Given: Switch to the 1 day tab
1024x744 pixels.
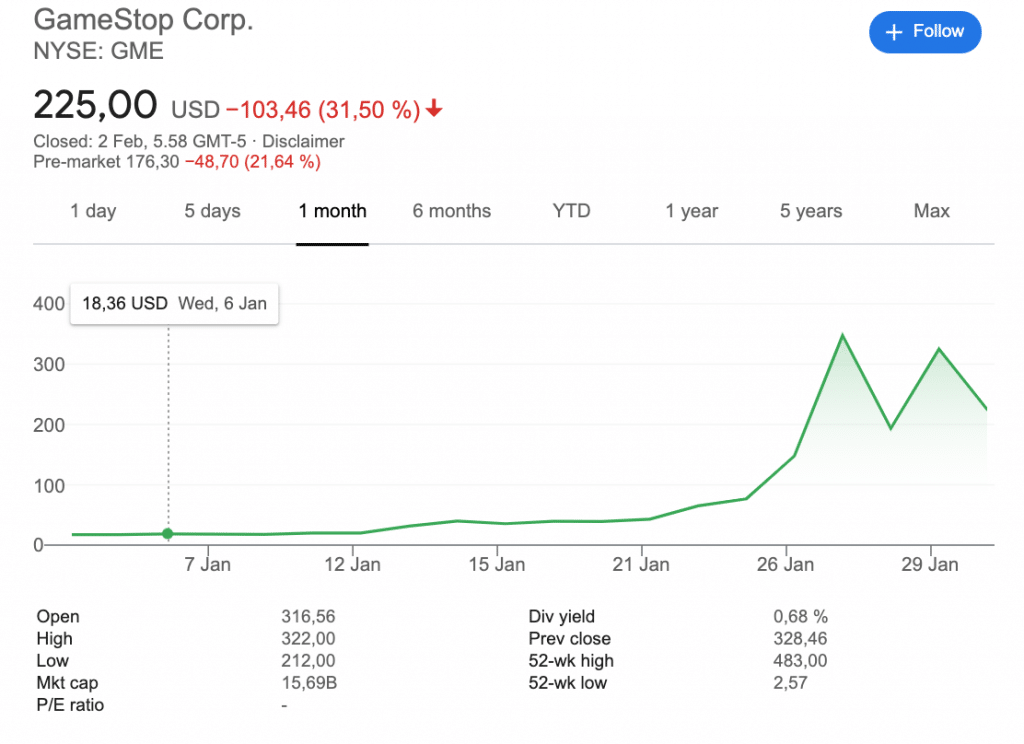Looking at the screenshot, I should pyautogui.click(x=93, y=211).
